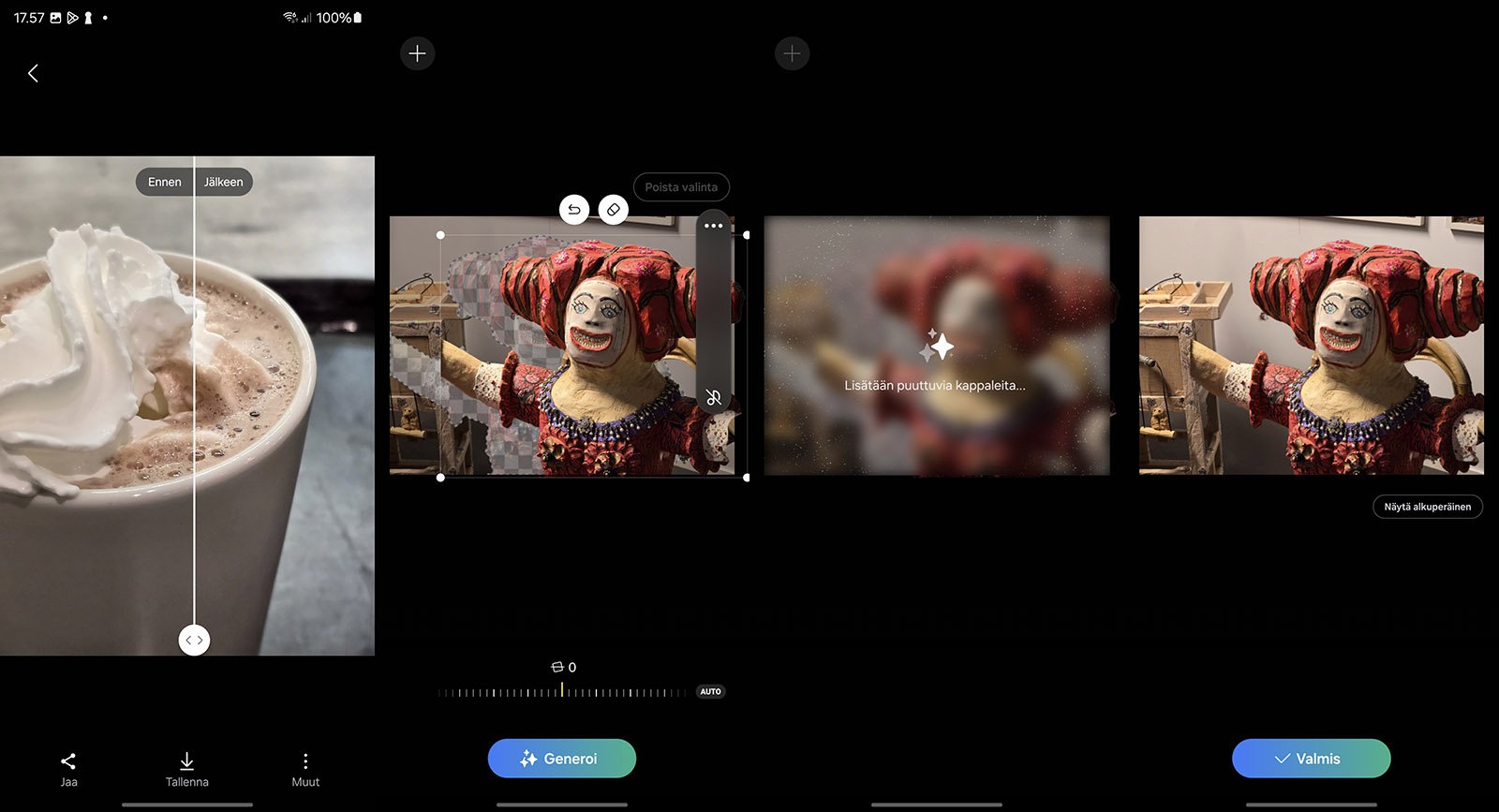Switch to the Ennen view
The height and width of the screenshot is (812, 1499).
point(165,182)
